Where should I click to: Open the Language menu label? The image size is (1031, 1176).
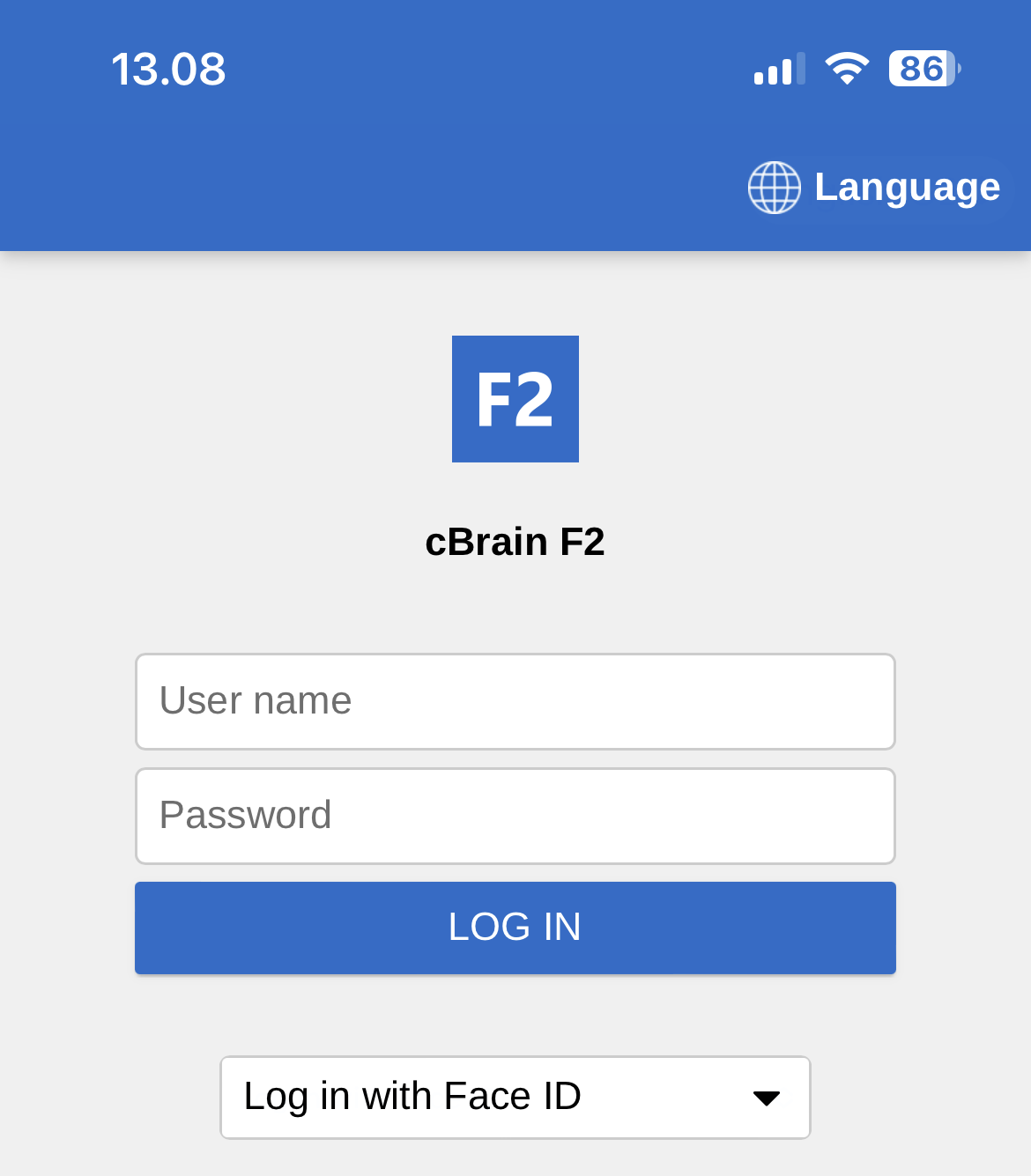coord(907,188)
